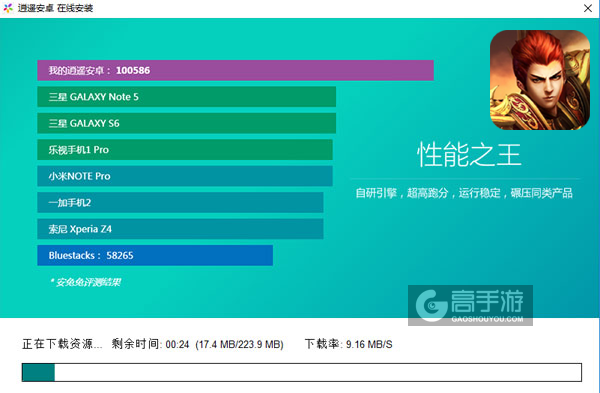
Task: Click the 索尼 Xperia Z4 bar
Action: tap(180, 229)
